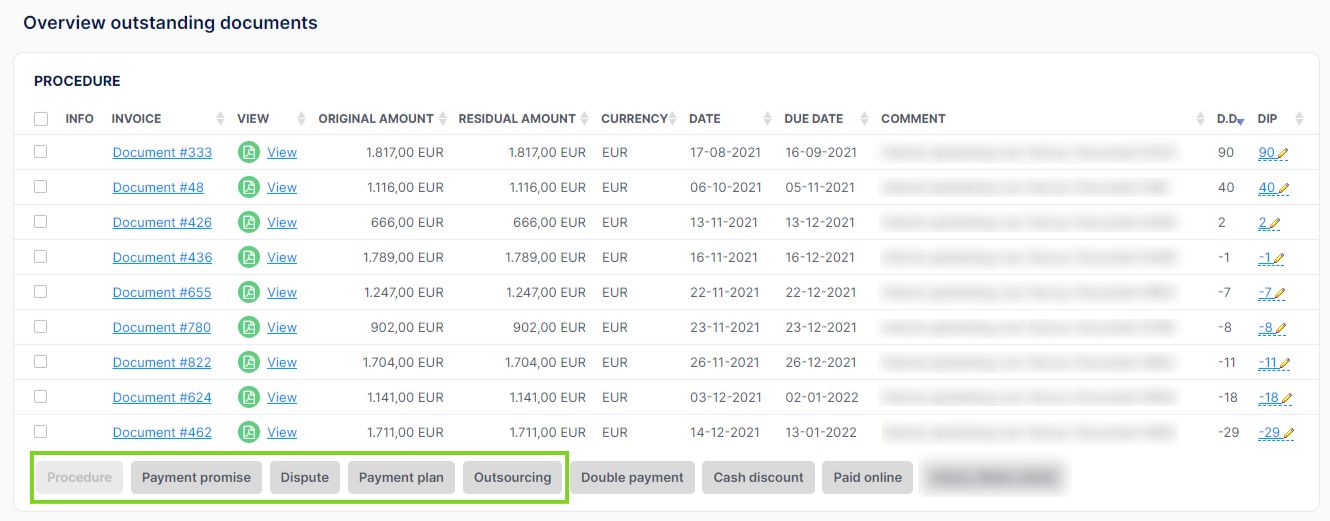Image resolution: width=1330 pixels, height=521 pixels.
Task: Choose the Outsourcing action
Action: click(512, 477)
